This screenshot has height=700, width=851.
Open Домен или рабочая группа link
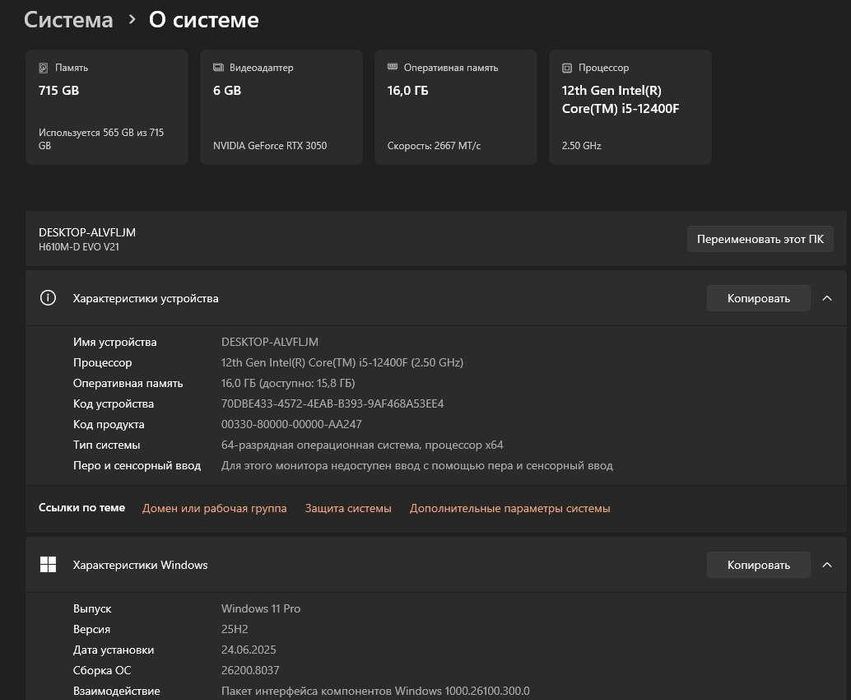point(214,508)
